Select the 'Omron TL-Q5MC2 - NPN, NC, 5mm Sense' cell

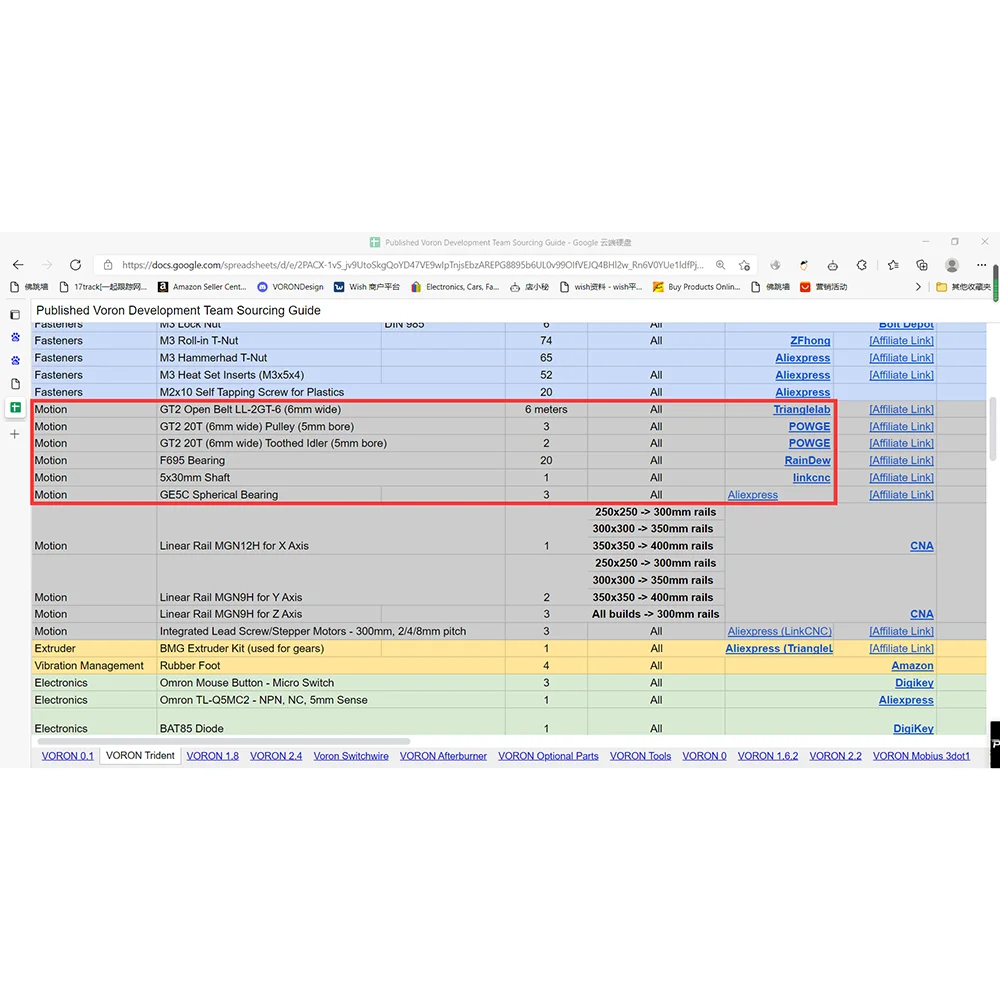click(x=331, y=700)
